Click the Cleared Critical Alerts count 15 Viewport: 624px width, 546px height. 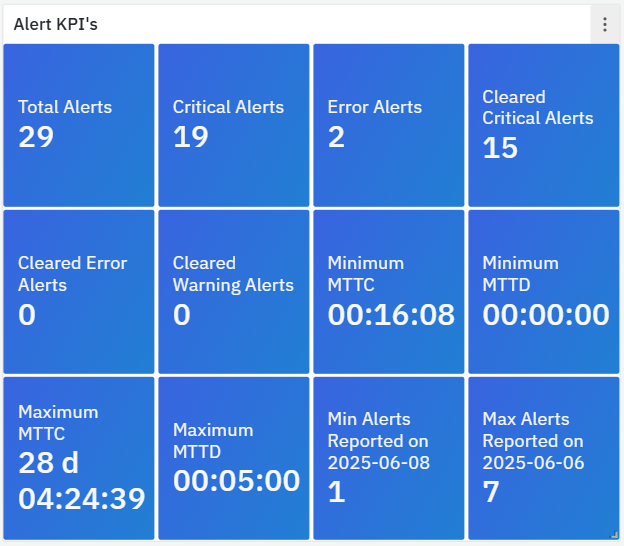point(500,148)
